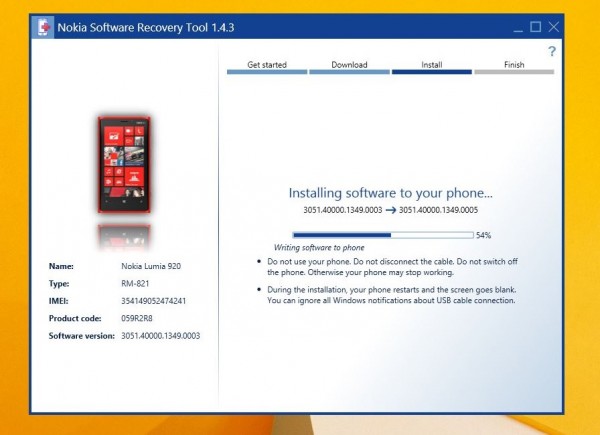Select the Finish step tab
600x435 pixels.
[514, 67]
